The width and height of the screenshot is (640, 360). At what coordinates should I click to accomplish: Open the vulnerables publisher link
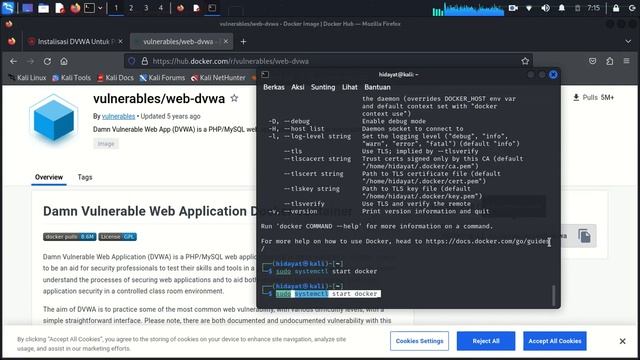click(x=118, y=116)
